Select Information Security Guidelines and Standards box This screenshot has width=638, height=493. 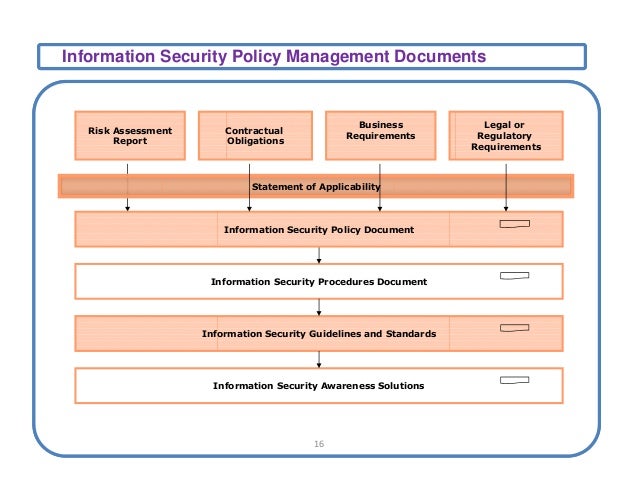click(x=319, y=333)
